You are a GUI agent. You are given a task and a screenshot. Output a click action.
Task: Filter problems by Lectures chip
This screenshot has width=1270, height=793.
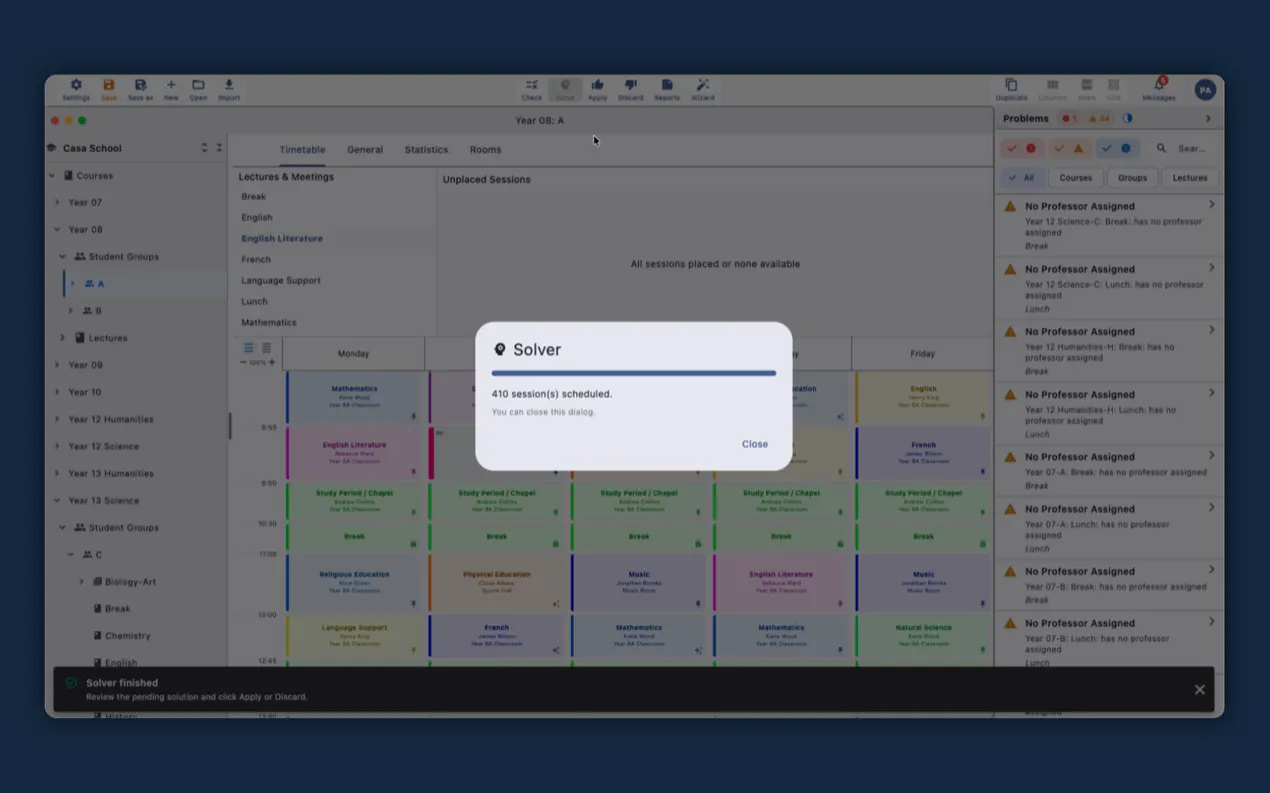point(1190,178)
